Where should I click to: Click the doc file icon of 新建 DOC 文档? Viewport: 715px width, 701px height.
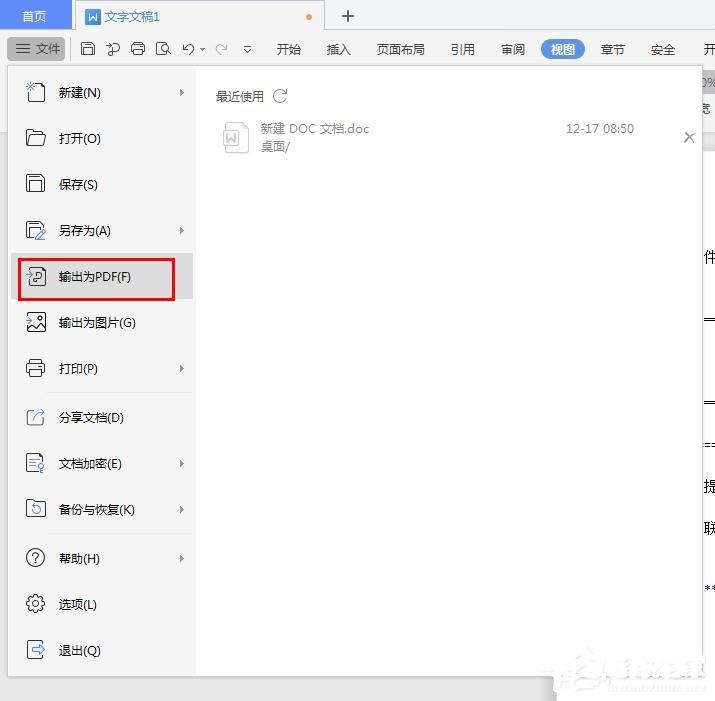(x=235, y=137)
